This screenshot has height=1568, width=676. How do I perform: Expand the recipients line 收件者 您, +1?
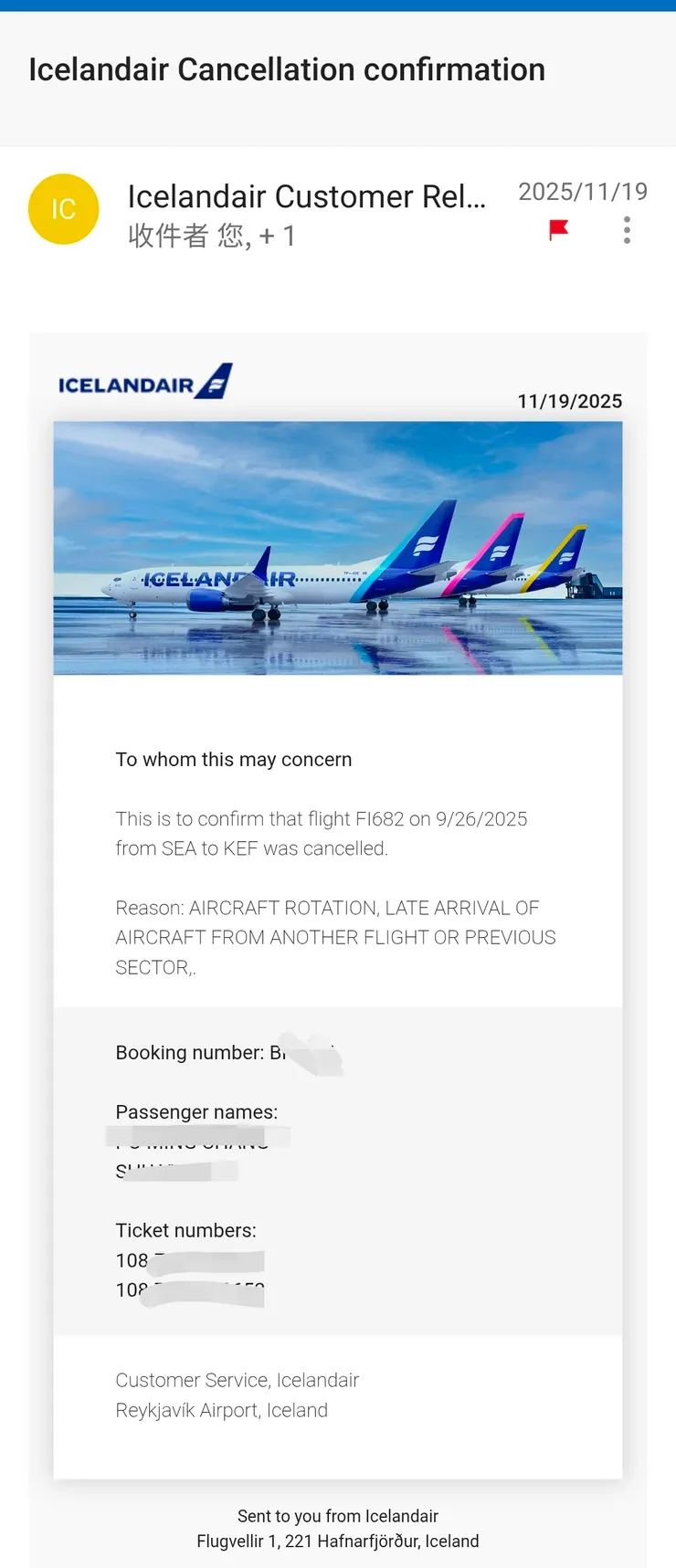click(x=212, y=237)
